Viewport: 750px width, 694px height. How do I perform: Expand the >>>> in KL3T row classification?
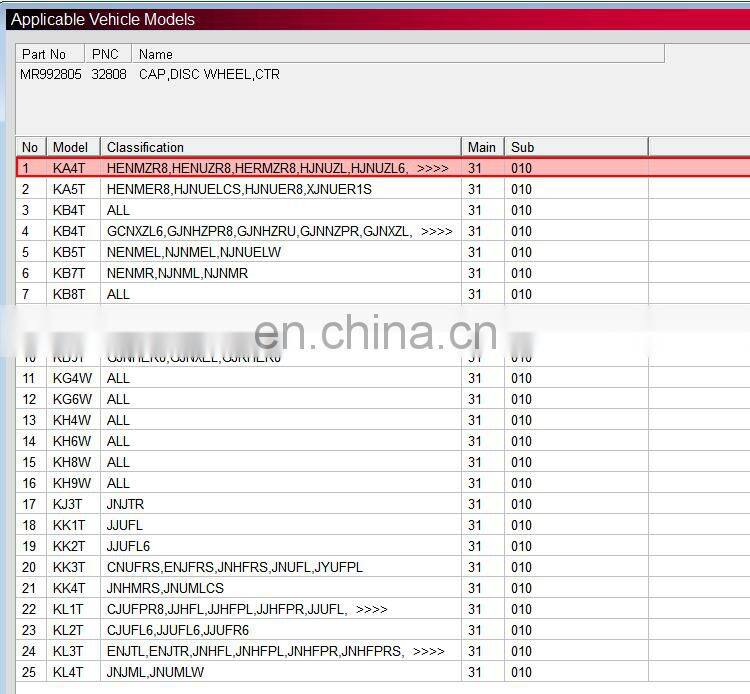click(x=428, y=651)
